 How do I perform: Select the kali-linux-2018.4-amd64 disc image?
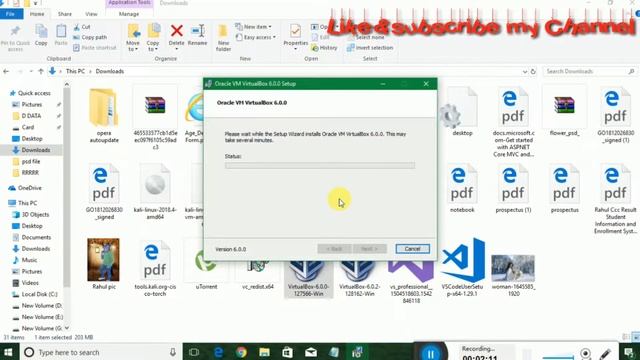coord(155,192)
